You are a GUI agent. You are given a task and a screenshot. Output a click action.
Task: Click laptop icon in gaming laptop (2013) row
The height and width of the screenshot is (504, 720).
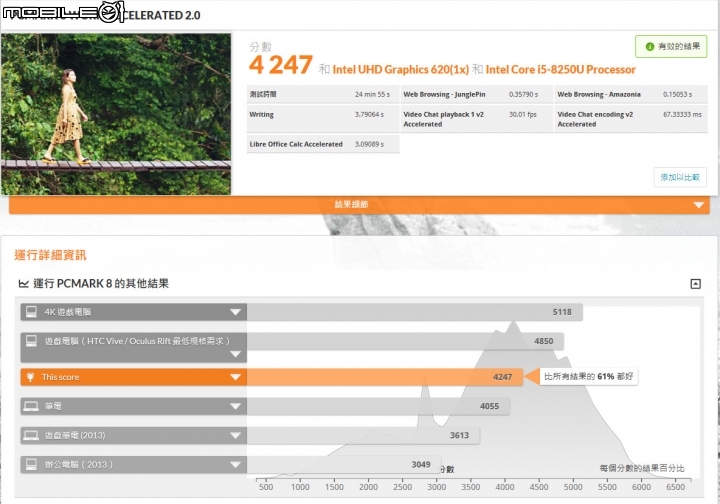click(x=31, y=435)
